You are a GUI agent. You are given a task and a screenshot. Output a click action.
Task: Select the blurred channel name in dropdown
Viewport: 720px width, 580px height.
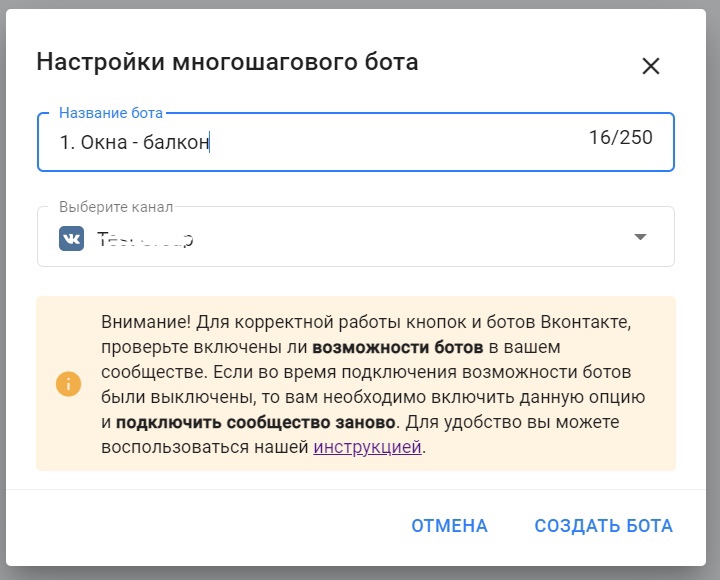(x=145, y=239)
